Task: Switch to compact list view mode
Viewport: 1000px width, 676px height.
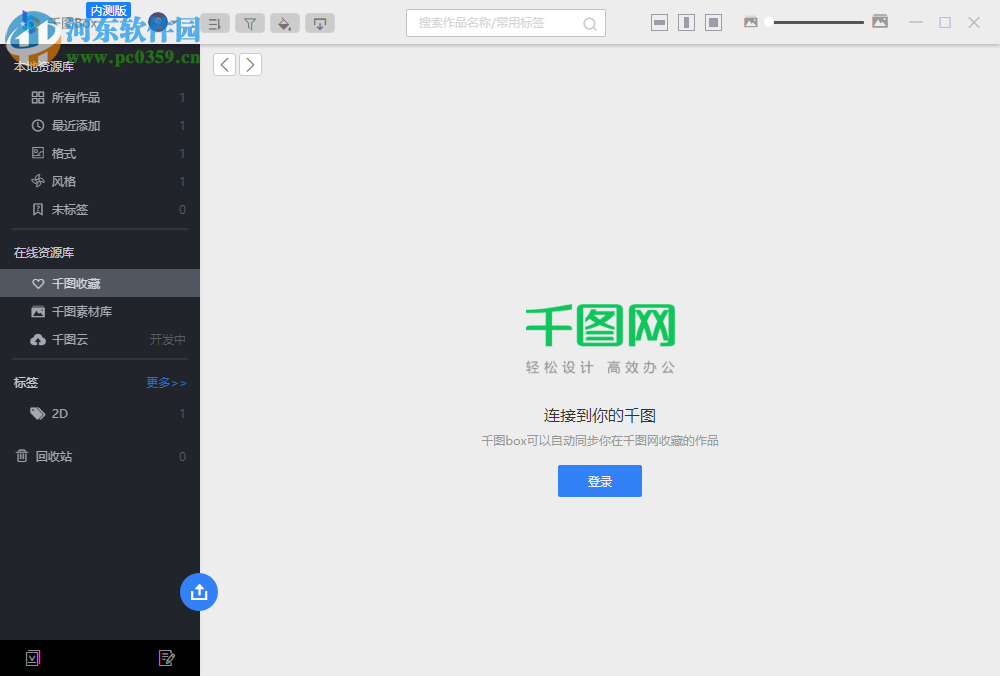Action: (659, 21)
